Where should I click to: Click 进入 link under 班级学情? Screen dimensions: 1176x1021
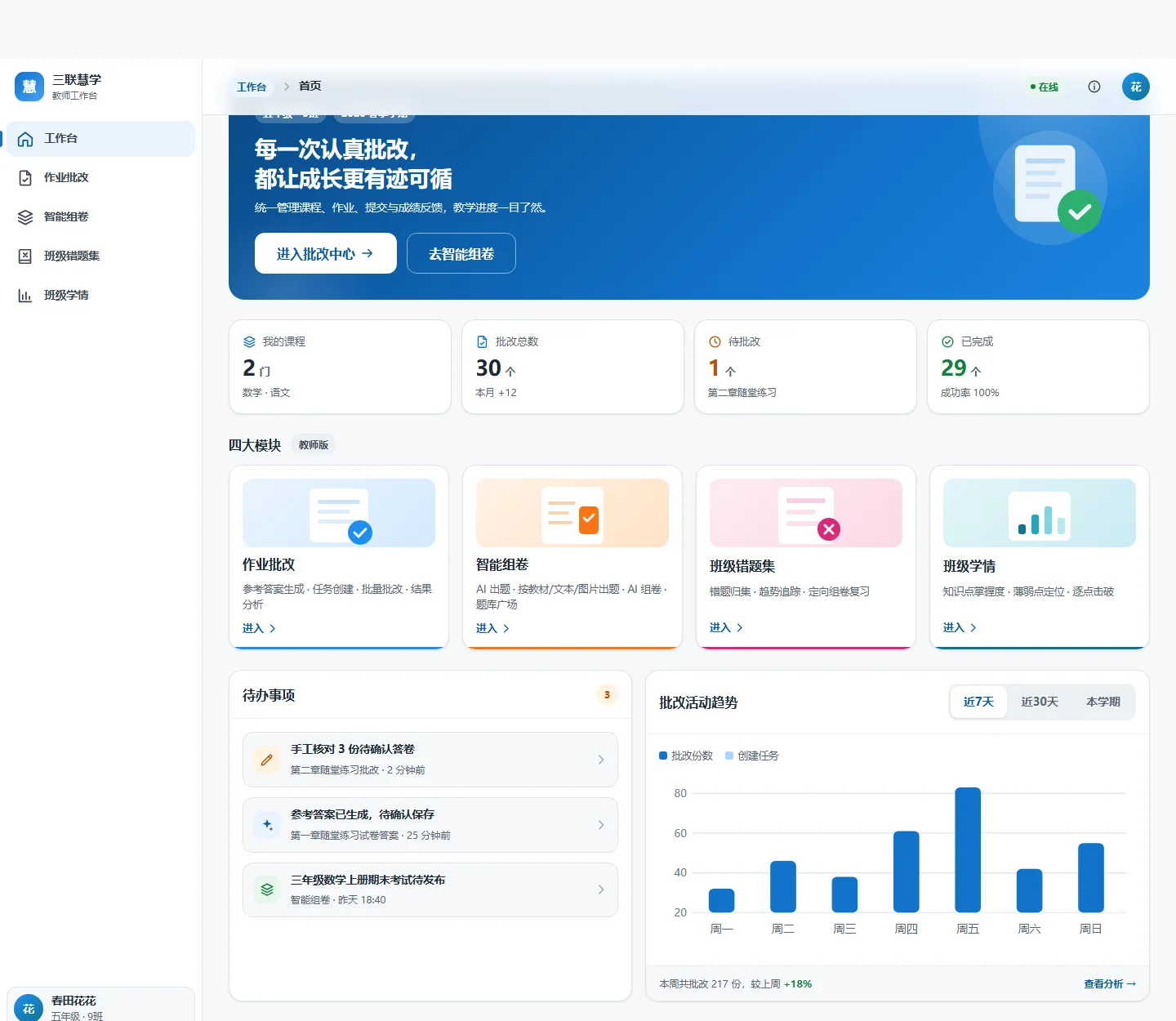click(960, 627)
